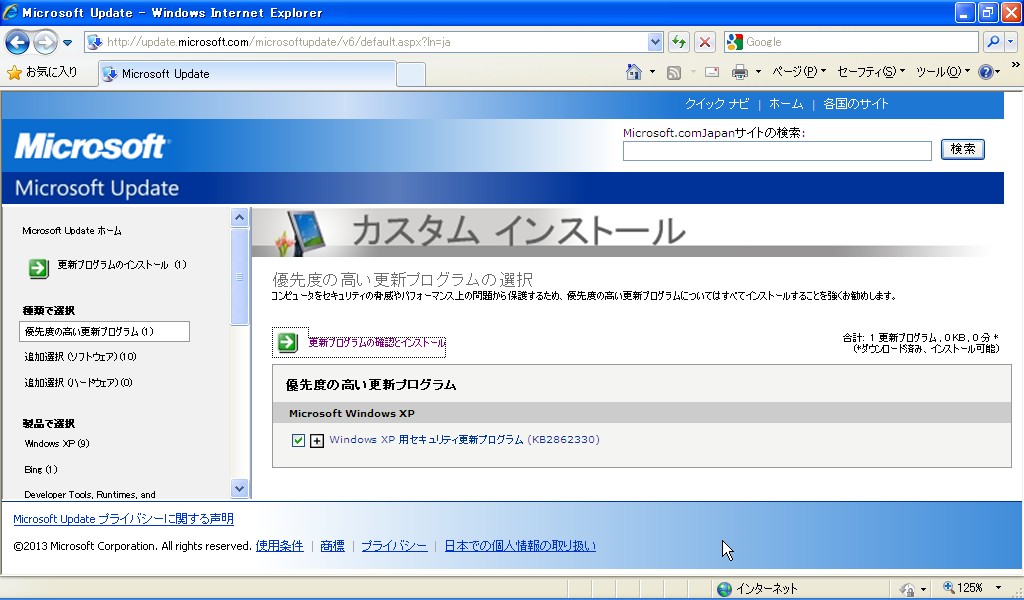Click the Stop loading X icon
This screenshot has height=600, width=1024.
coord(705,42)
